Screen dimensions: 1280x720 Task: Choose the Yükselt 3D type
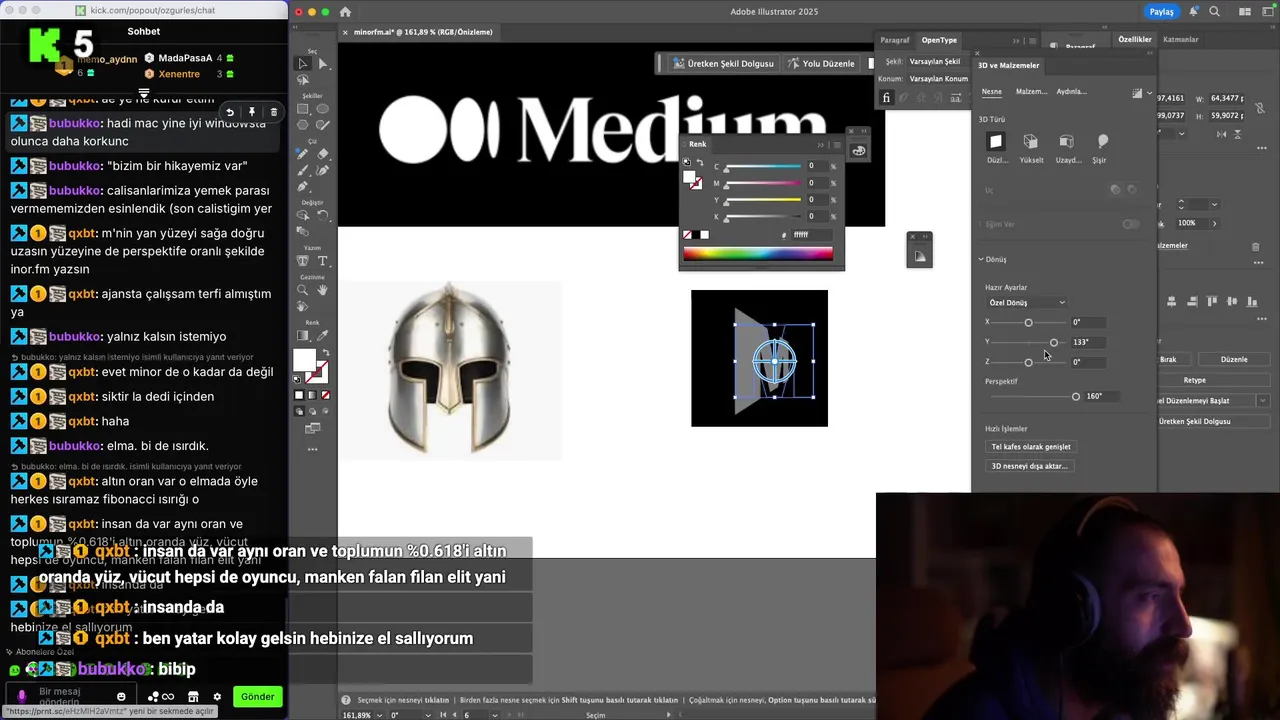pyautogui.click(x=1031, y=142)
